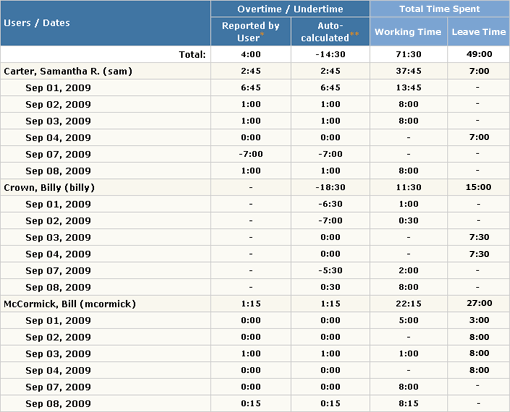
Task: Select the Reported by User column header
Action: point(251,32)
